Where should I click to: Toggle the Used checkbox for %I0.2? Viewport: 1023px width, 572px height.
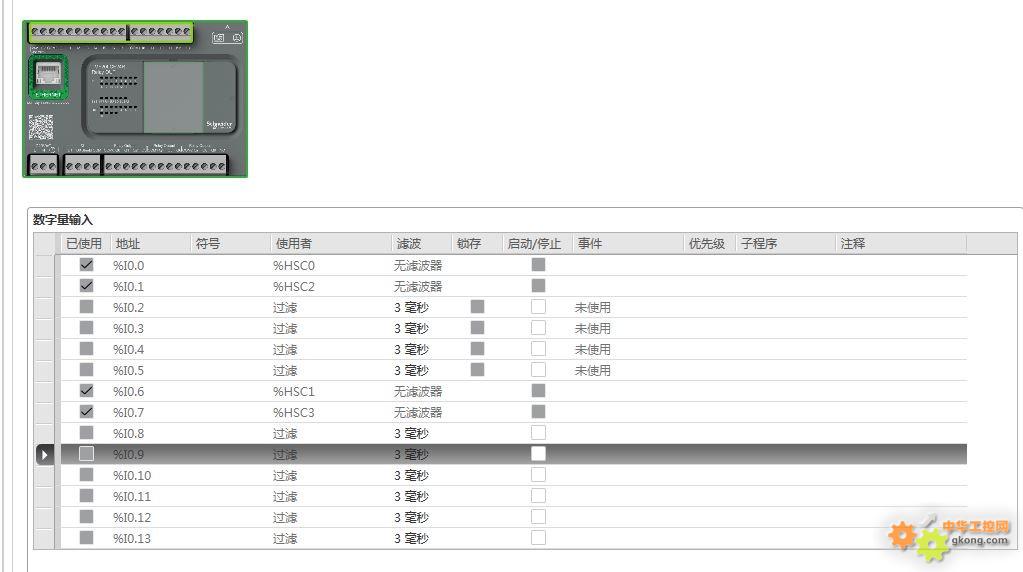86,307
